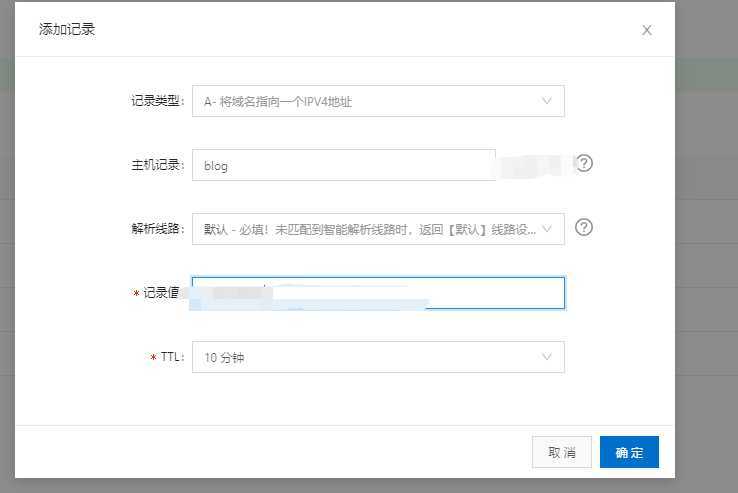This screenshot has height=493, width=738.
Task: Open the 解析线路 dropdown
Action: (x=378, y=229)
